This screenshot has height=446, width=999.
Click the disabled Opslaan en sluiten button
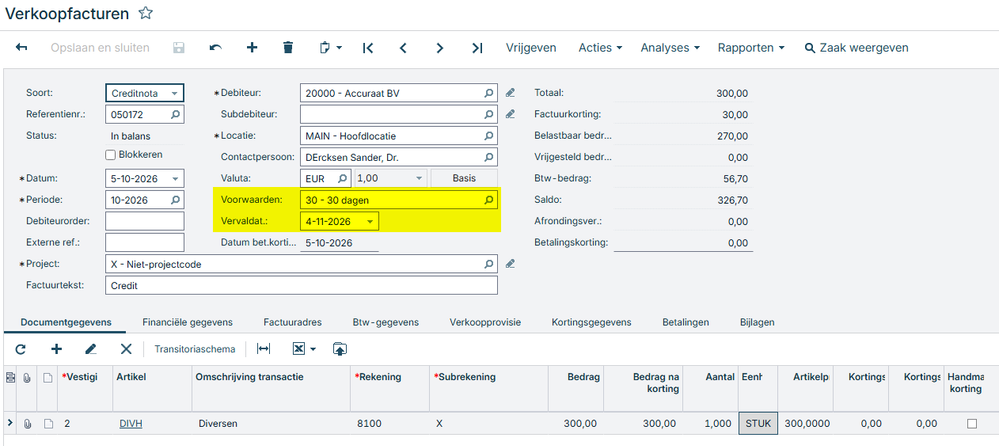point(100,48)
